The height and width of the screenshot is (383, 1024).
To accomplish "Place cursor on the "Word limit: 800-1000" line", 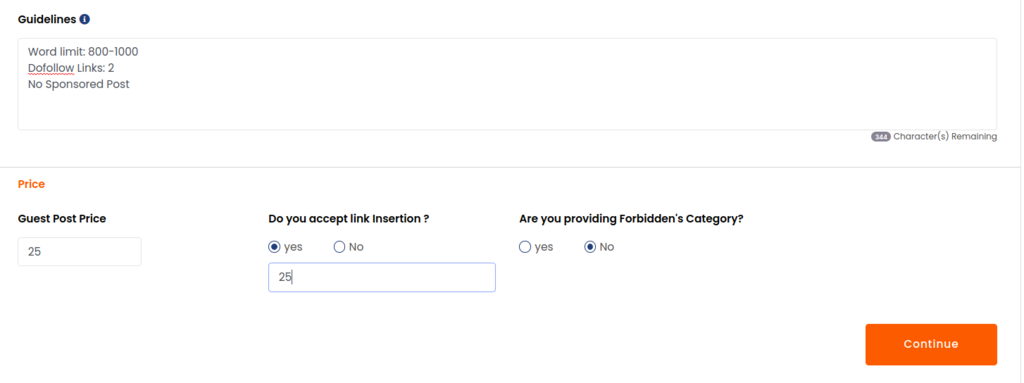I will click(83, 52).
